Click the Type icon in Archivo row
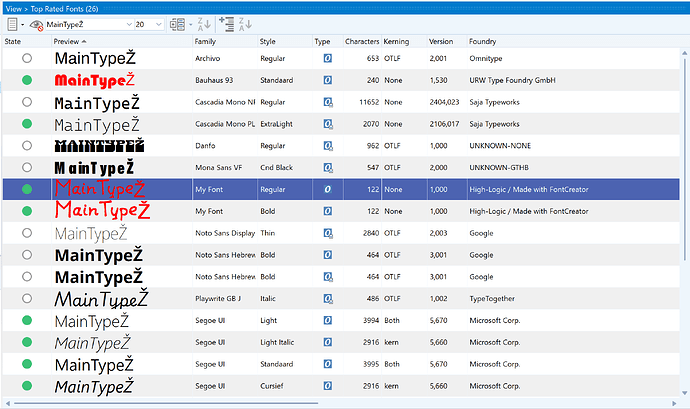 tap(327, 58)
